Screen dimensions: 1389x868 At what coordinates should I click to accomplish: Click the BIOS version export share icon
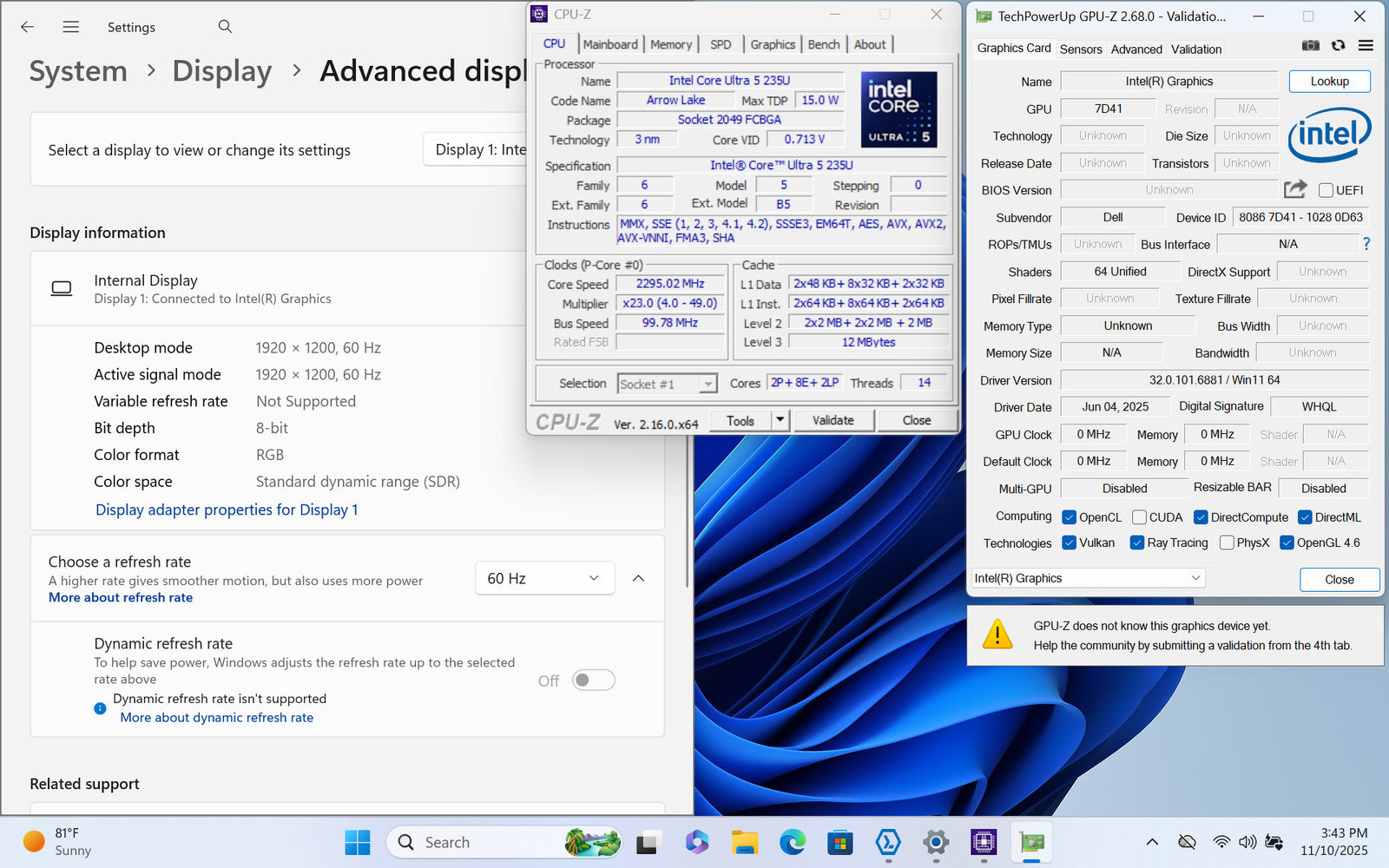click(1295, 189)
